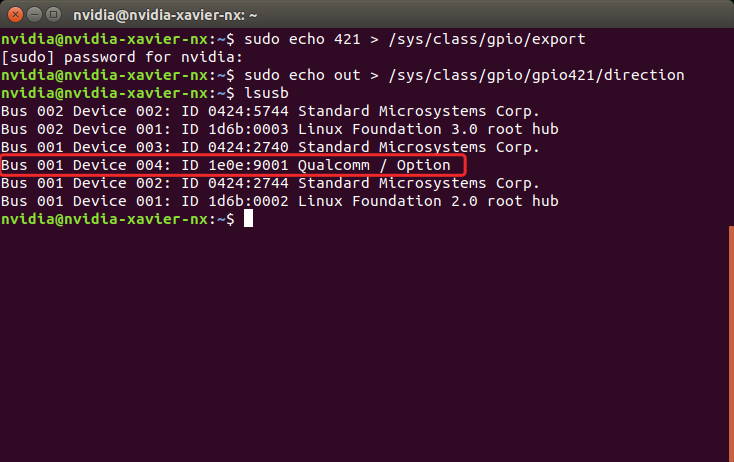This screenshot has height=462, width=734.
Task: Click the Linux Foundation 2.0 root hub line
Action: 279,201
